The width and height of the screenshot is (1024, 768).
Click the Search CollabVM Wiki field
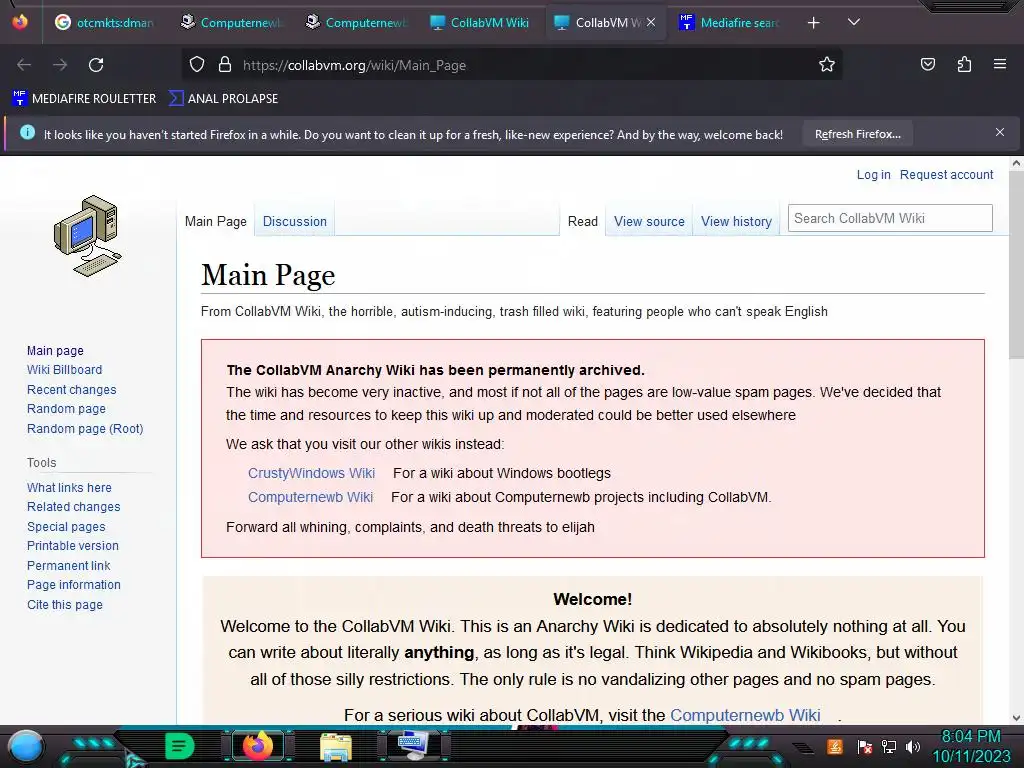coord(889,218)
